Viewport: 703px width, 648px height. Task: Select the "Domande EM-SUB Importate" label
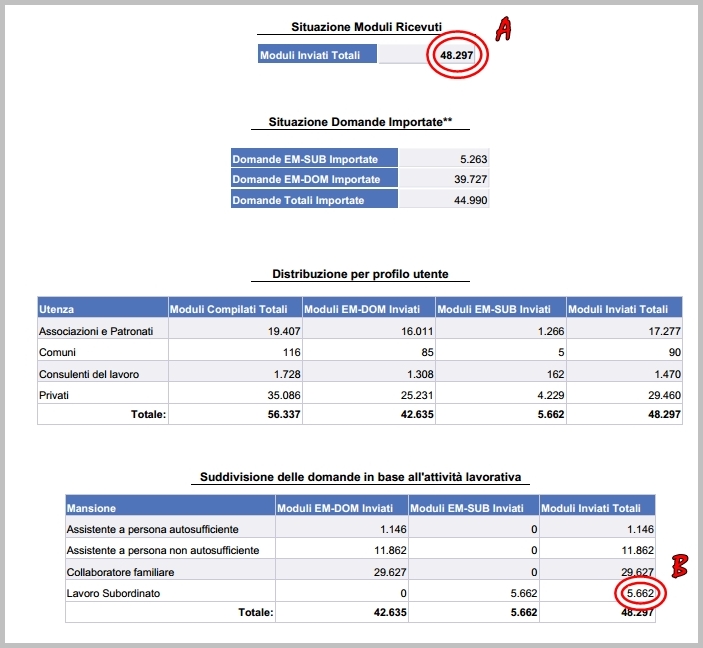[x=305, y=159]
